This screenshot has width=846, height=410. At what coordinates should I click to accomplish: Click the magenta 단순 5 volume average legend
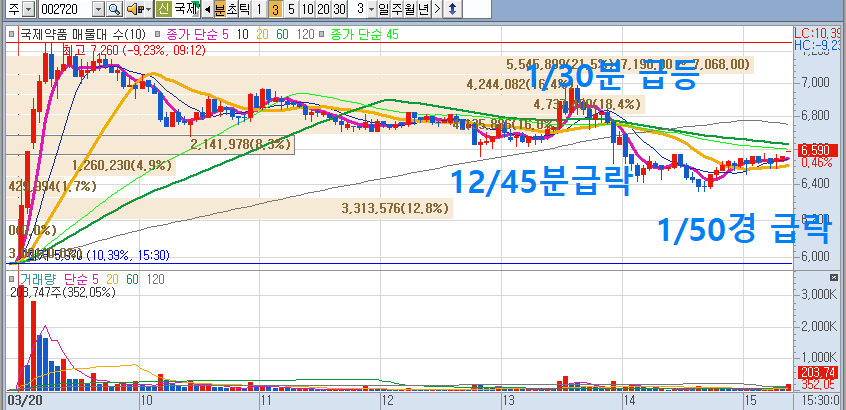tap(81, 279)
